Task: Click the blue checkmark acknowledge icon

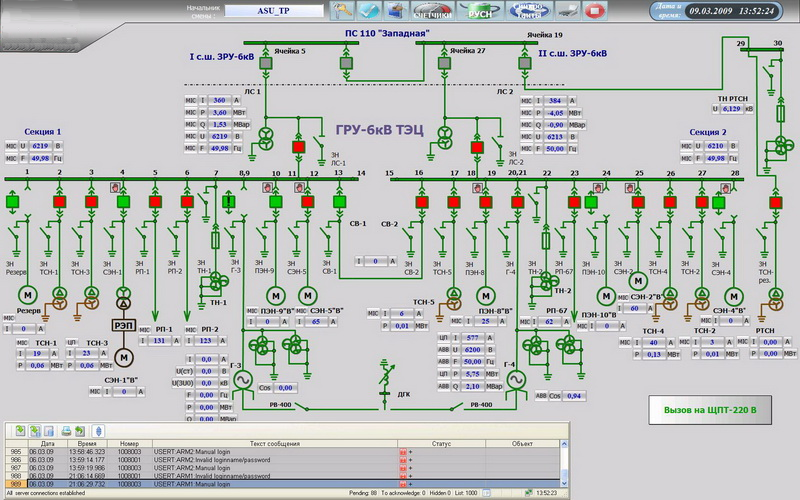Action: tap(368, 11)
